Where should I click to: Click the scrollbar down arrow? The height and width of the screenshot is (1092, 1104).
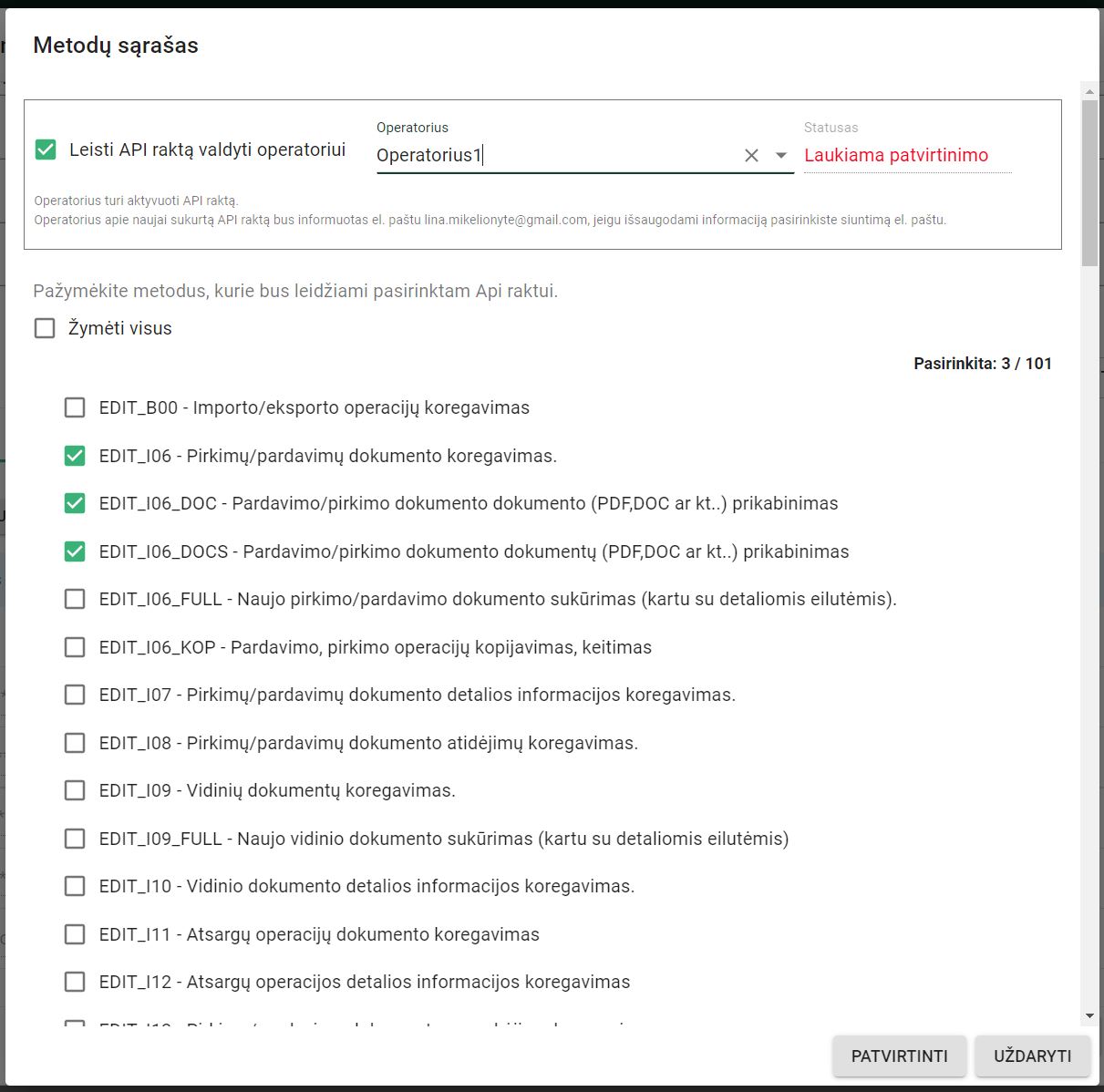coord(1089,1015)
